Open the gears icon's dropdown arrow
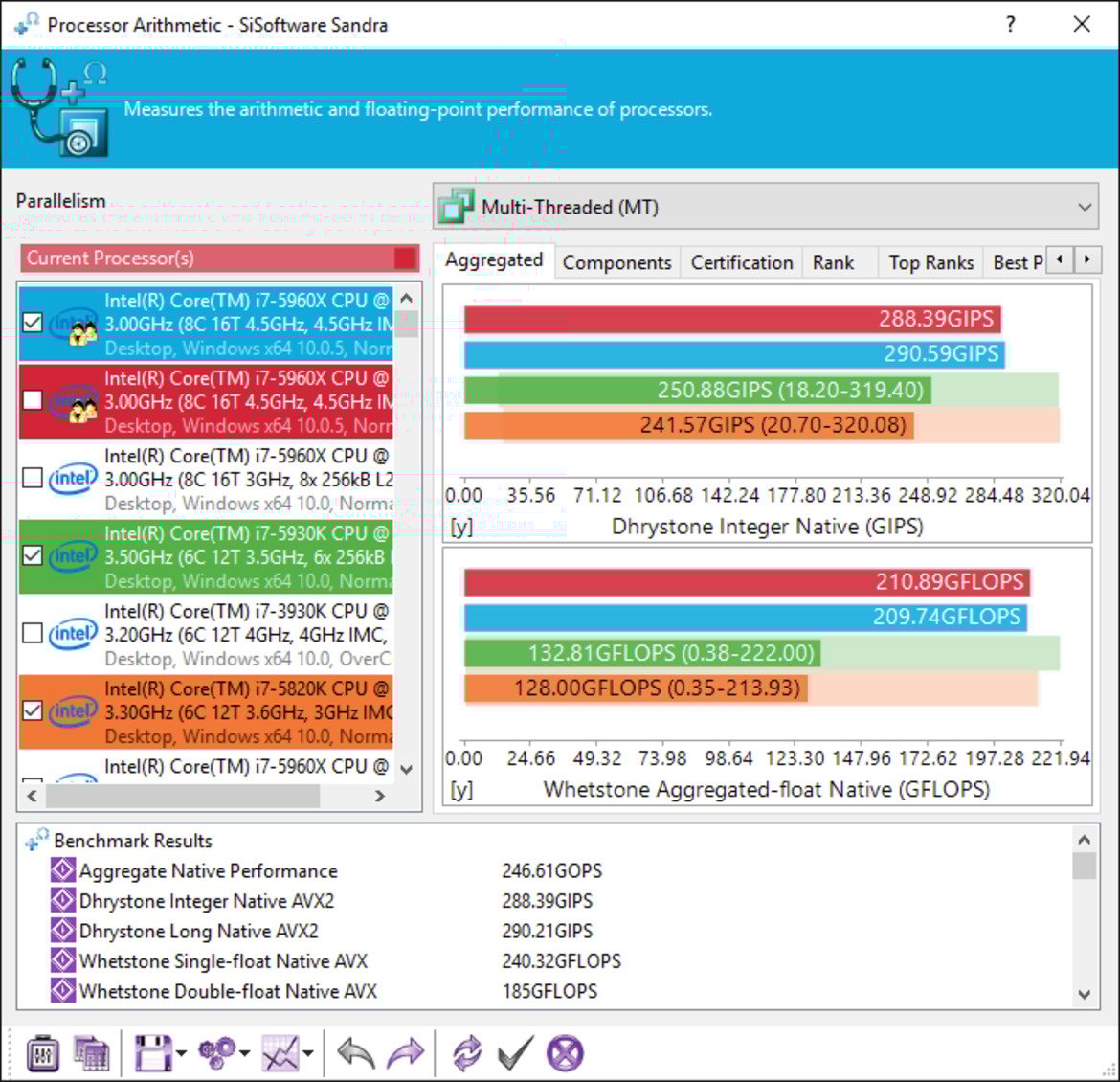 (245, 1052)
